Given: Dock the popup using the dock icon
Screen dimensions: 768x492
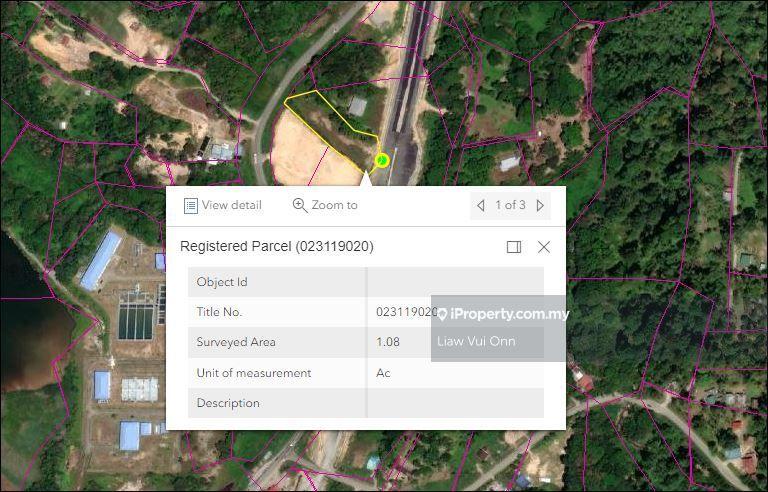Looking at the screenshot, I should click(514, 247).
